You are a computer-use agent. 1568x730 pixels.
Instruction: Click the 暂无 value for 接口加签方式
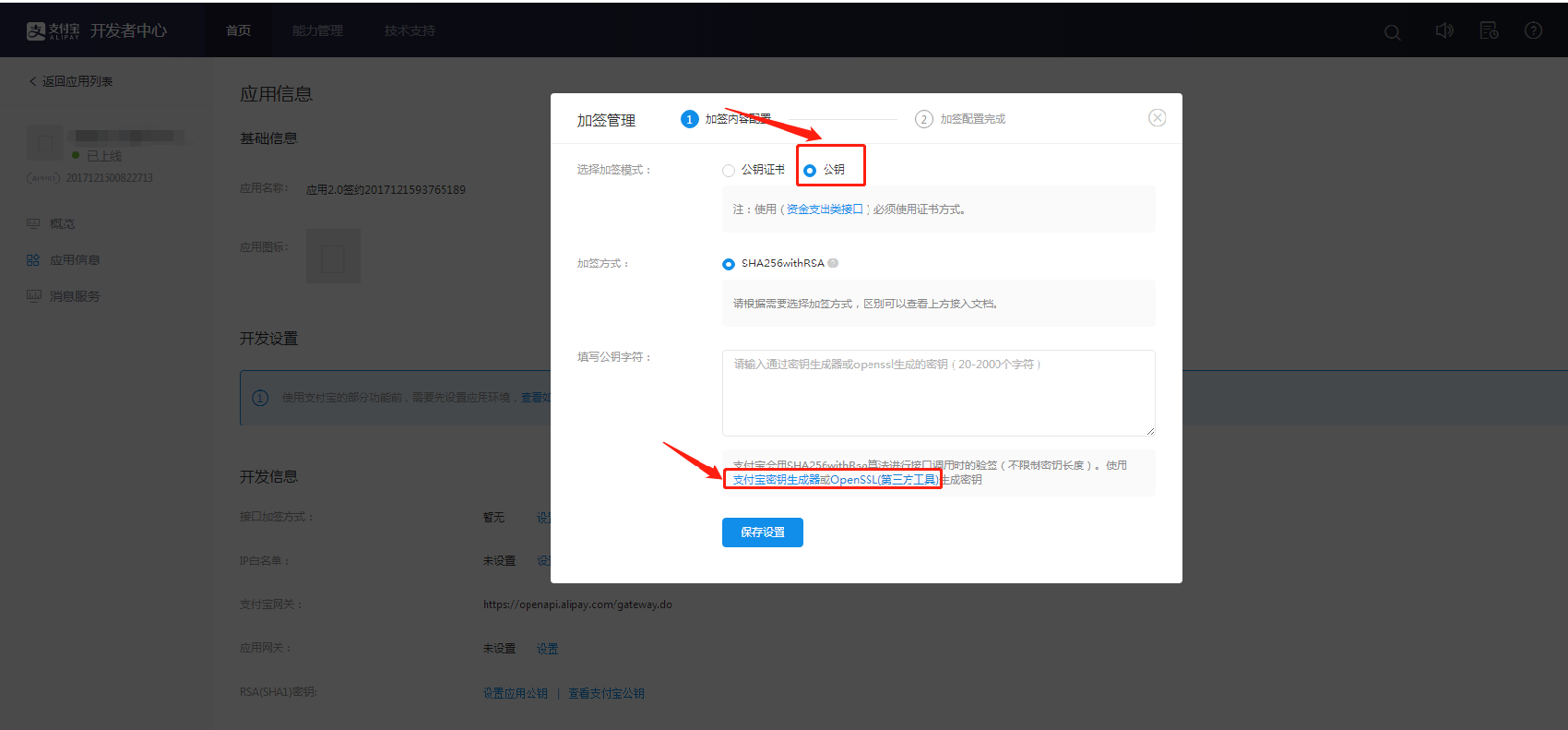493,517
